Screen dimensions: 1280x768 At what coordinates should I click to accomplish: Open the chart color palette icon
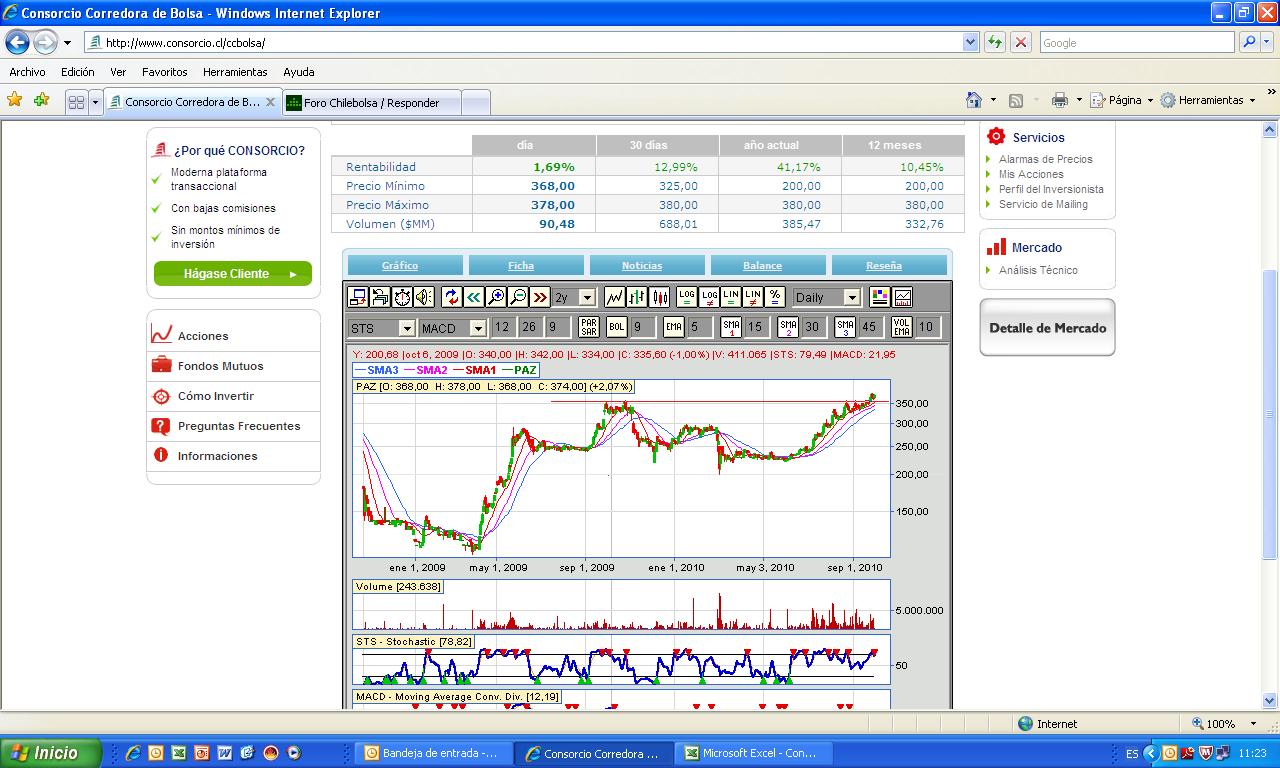[879, 297]
